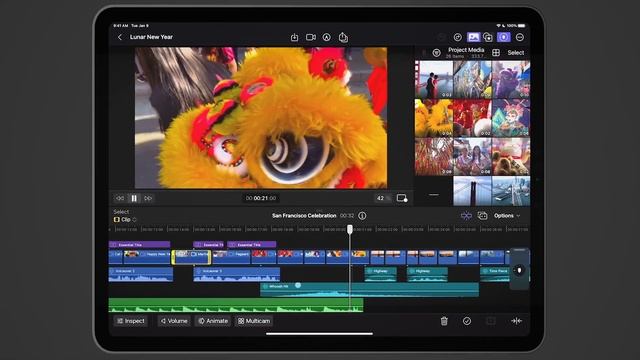Tap the jog wheel control
Viewport: 640px width, 360px height.
(x=519, y=270)
